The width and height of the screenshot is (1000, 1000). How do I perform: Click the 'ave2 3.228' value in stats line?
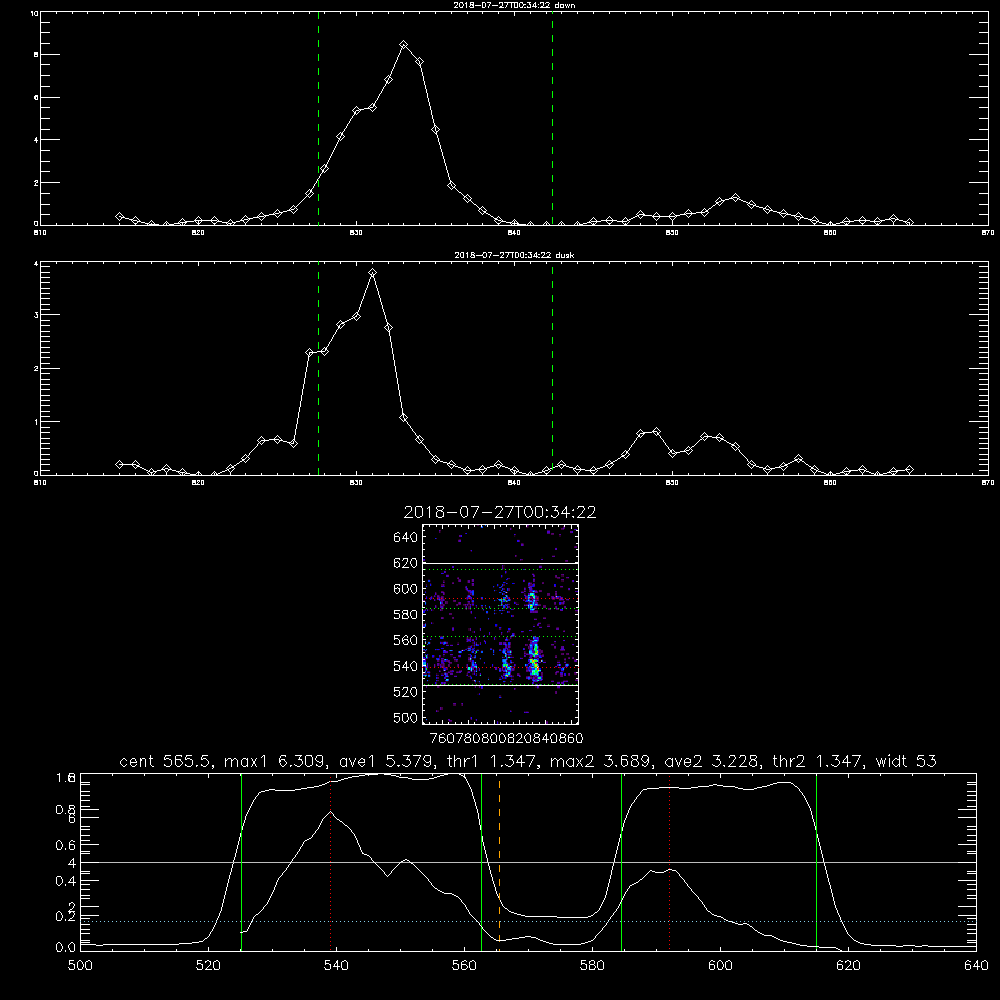[x=712, y=761]
